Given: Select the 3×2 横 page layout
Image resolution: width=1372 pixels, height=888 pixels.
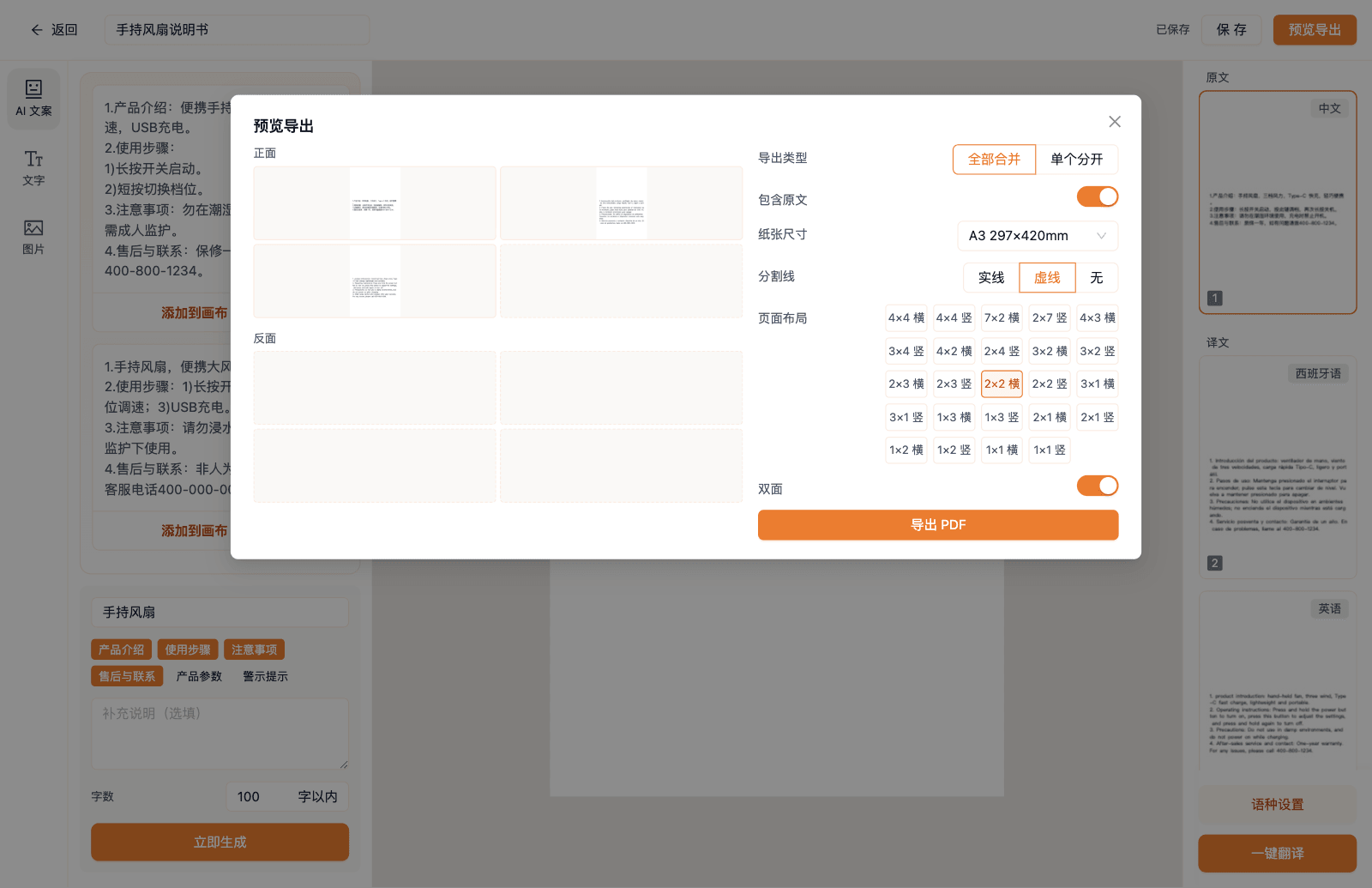Looking at the screenshot, I should (x=1050, y=352).
